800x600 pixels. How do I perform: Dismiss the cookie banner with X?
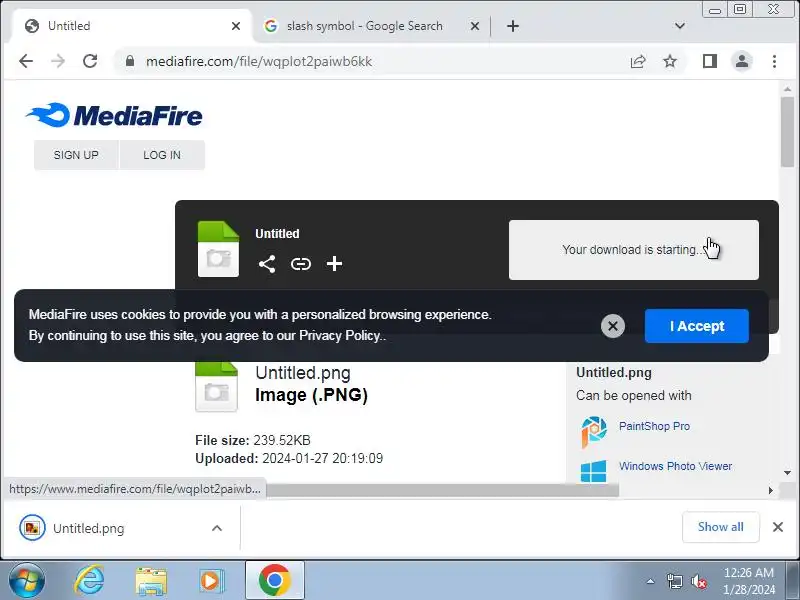tap(613, 326)
